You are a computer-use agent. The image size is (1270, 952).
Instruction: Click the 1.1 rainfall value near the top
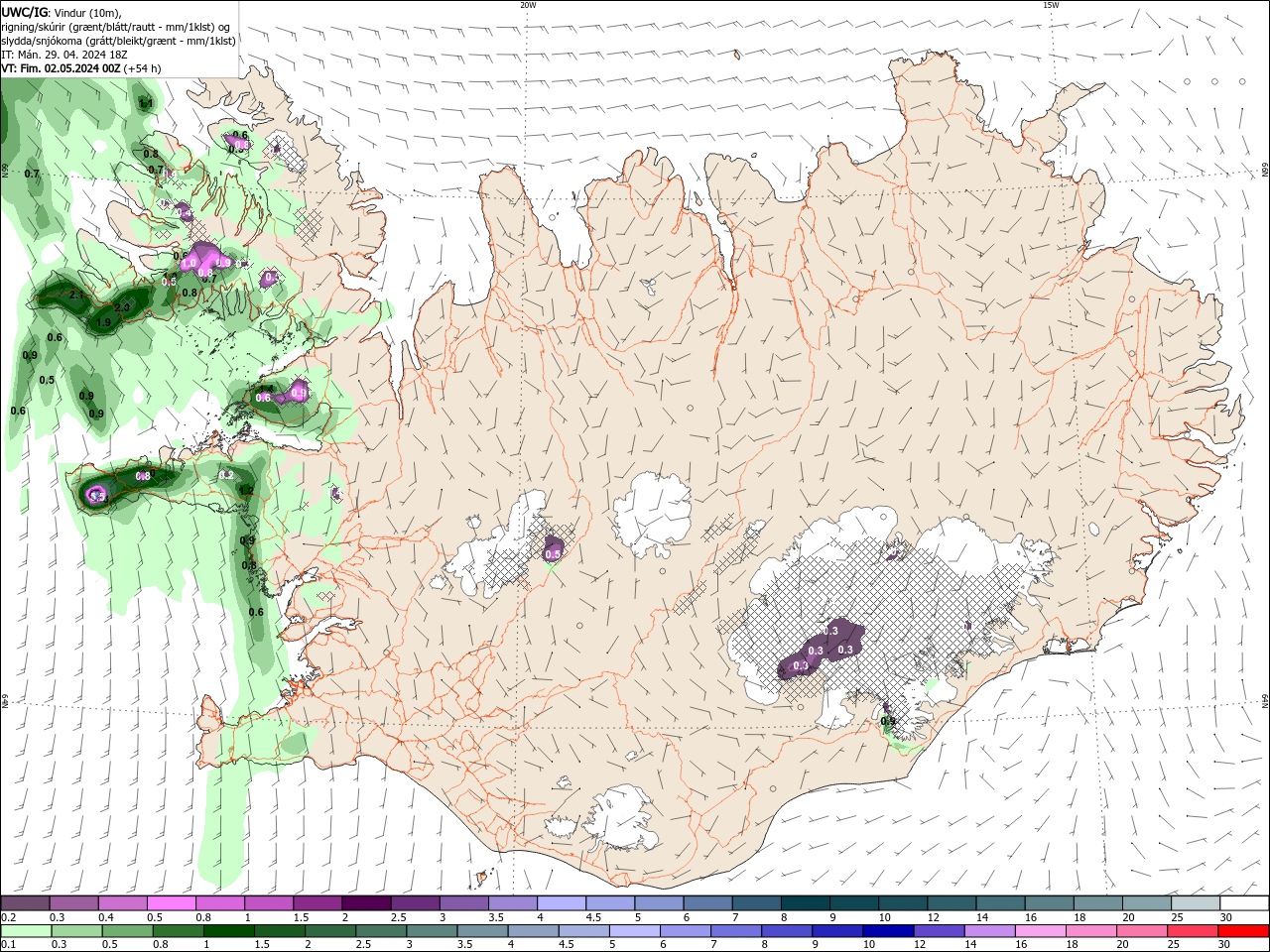point(146,103)
